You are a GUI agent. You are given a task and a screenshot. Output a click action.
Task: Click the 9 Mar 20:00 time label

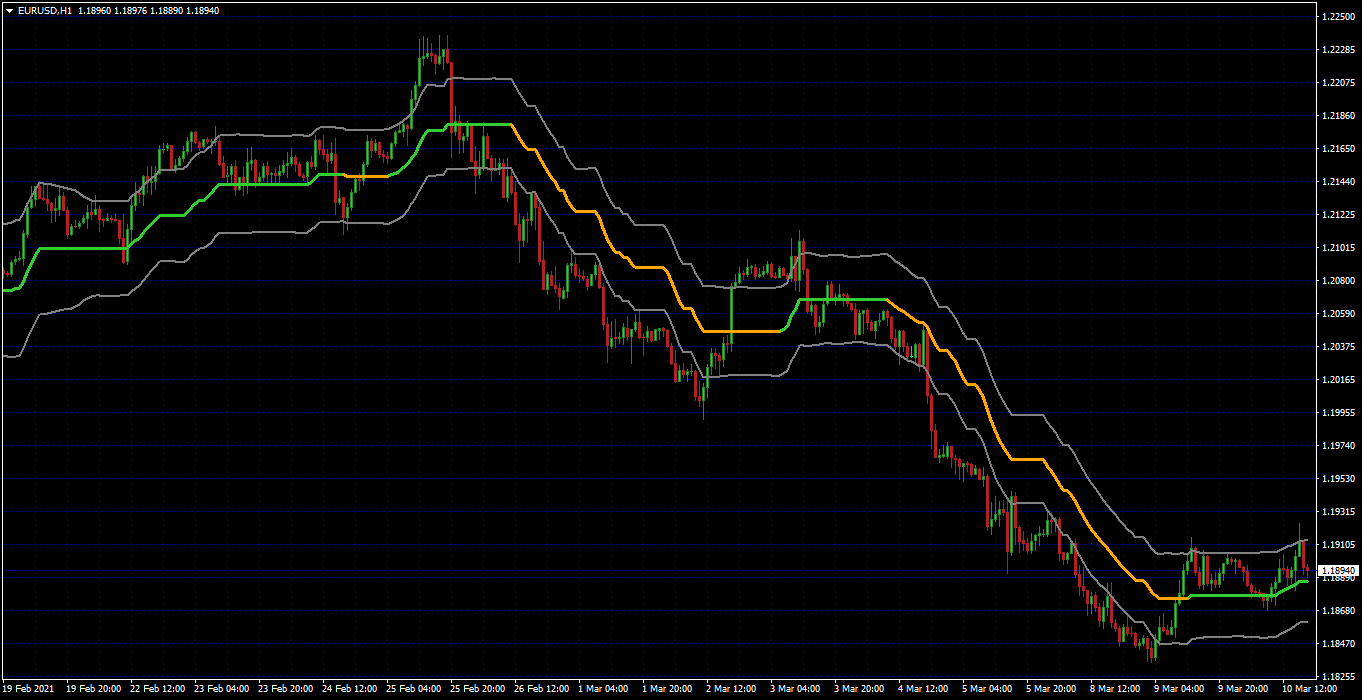1245,689
